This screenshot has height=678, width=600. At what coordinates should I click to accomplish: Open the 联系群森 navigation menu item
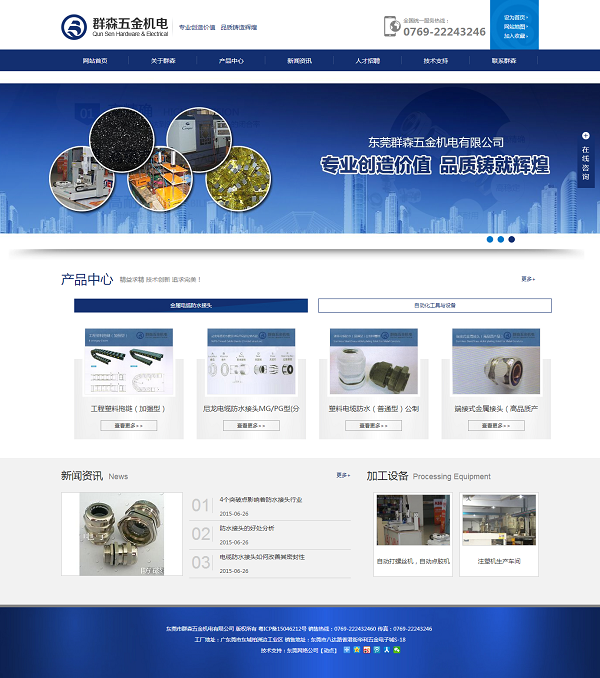[x=504, y=61]
